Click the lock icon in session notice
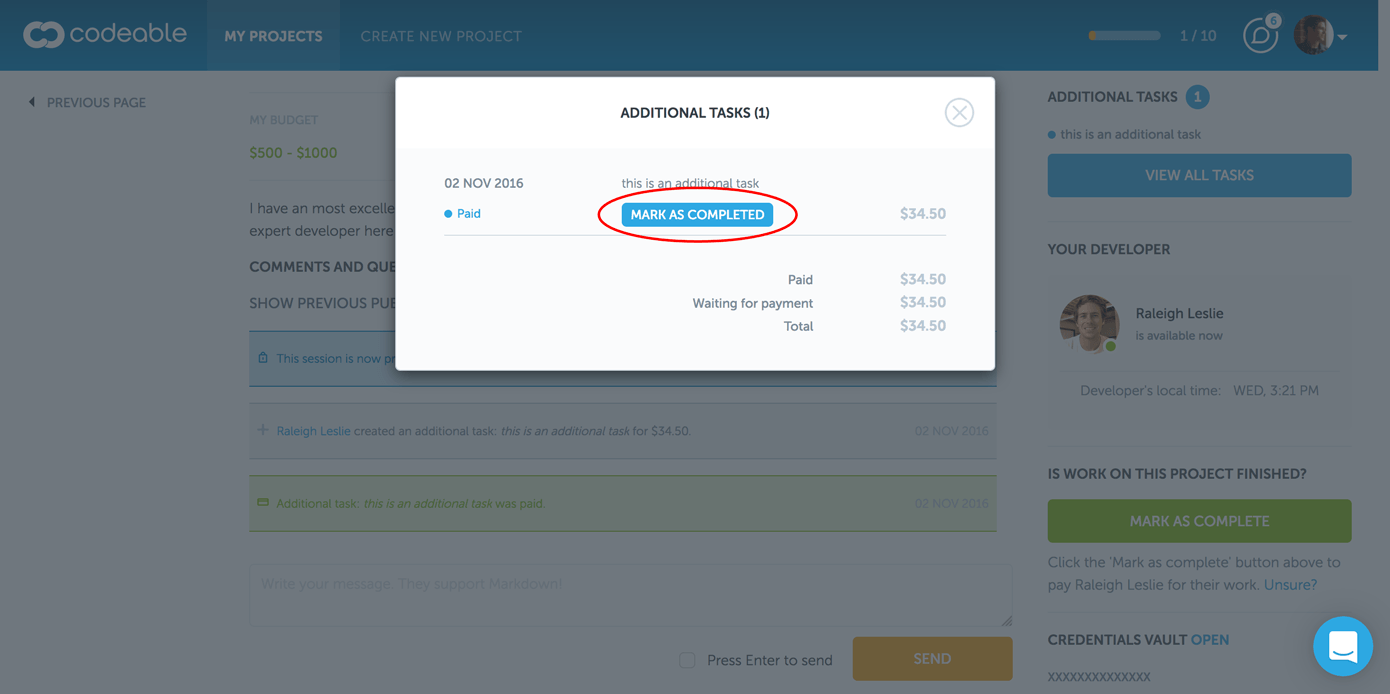1390x694 pixels. point(263,357)
